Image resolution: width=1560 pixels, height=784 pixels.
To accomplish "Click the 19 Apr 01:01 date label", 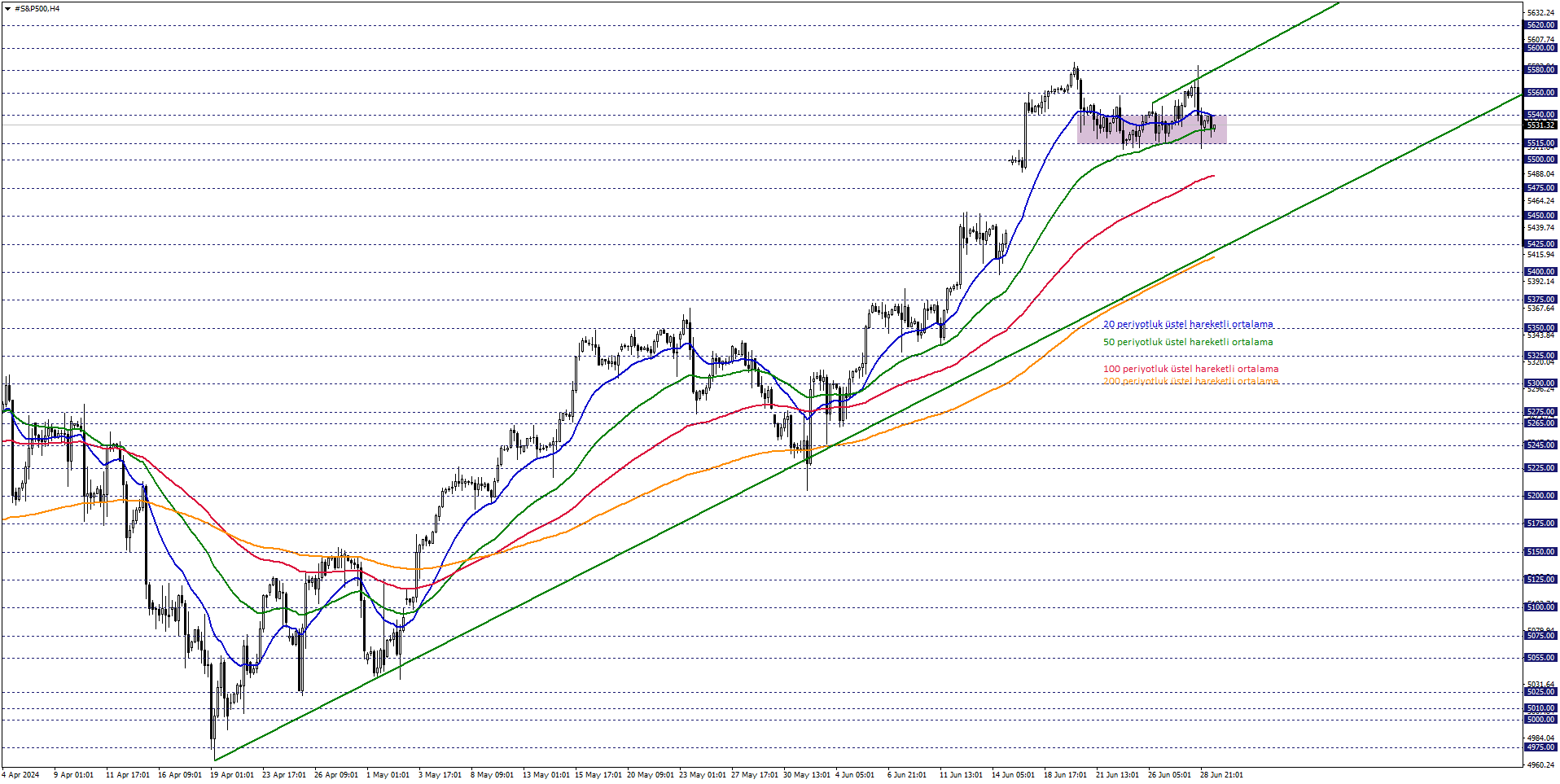I will [232, 775].
